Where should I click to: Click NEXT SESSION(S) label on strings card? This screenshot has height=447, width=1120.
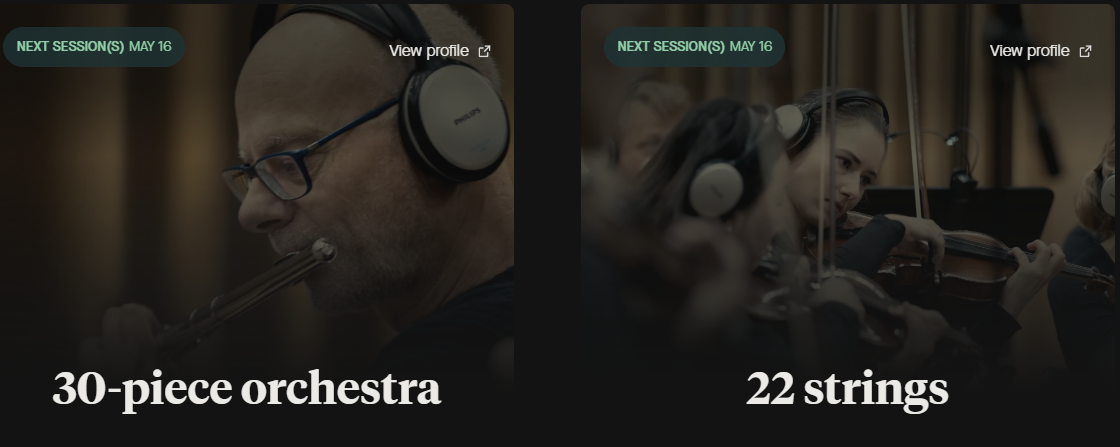(x=671, y=47)
